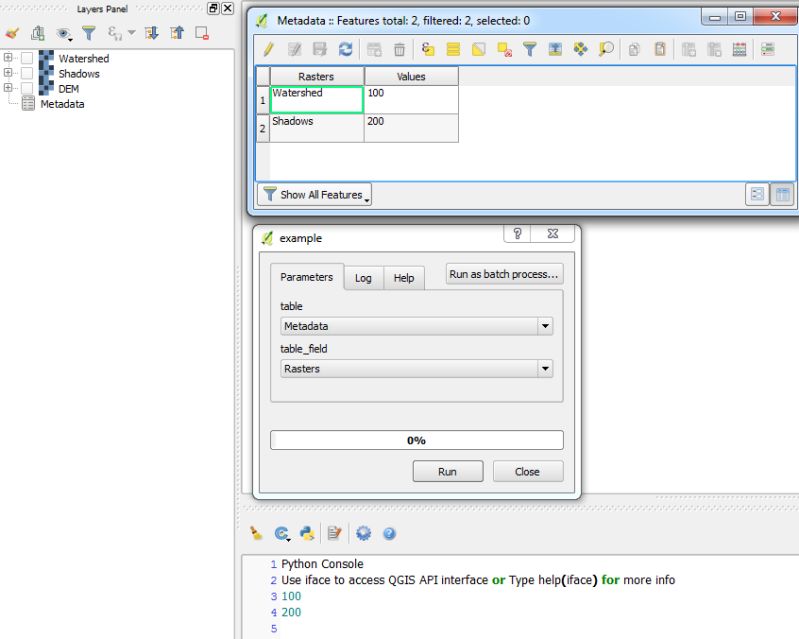Viewport: 799px width, 639px height.
Task: Click filter funnel icon in attribute toolbar
Action: tap(530, 49)
